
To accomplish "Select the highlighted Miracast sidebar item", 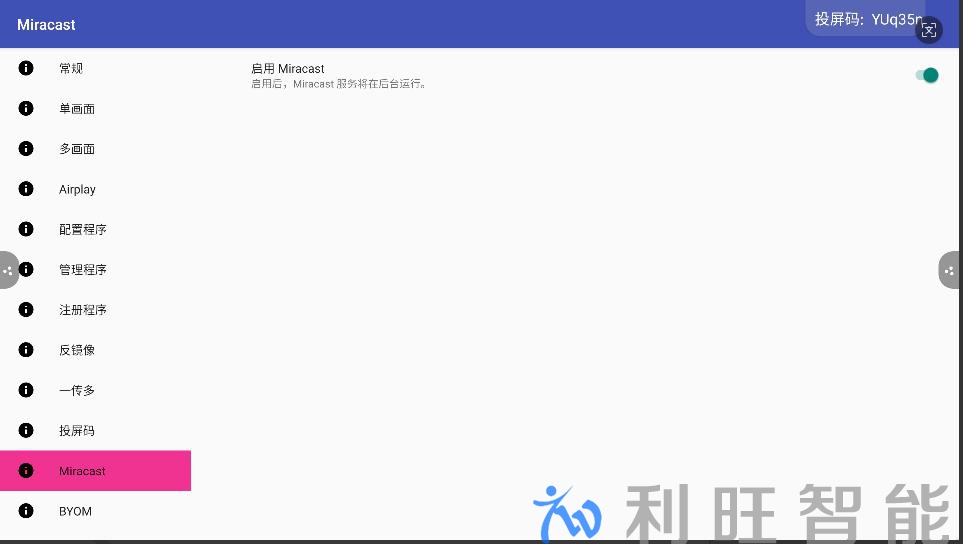I will click(95, 470).
